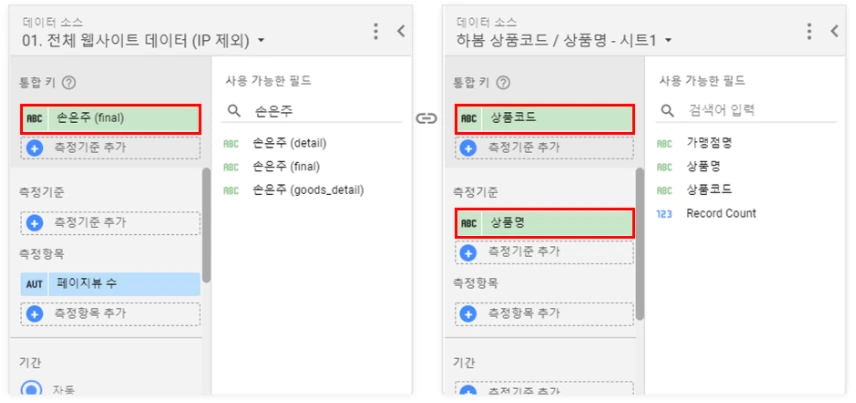The width and height of the screenshot is (856, 403).
Task: Click the help icon next to 통합 키
Action: pyautogui.click(x=69, y=84)
